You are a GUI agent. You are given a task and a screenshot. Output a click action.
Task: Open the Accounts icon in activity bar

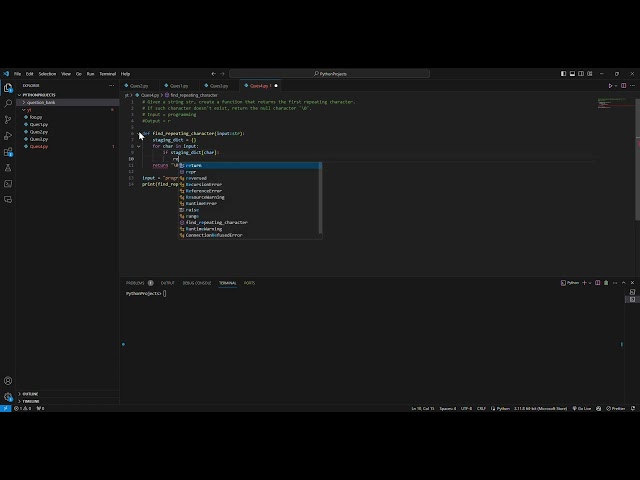pos(8,381)
